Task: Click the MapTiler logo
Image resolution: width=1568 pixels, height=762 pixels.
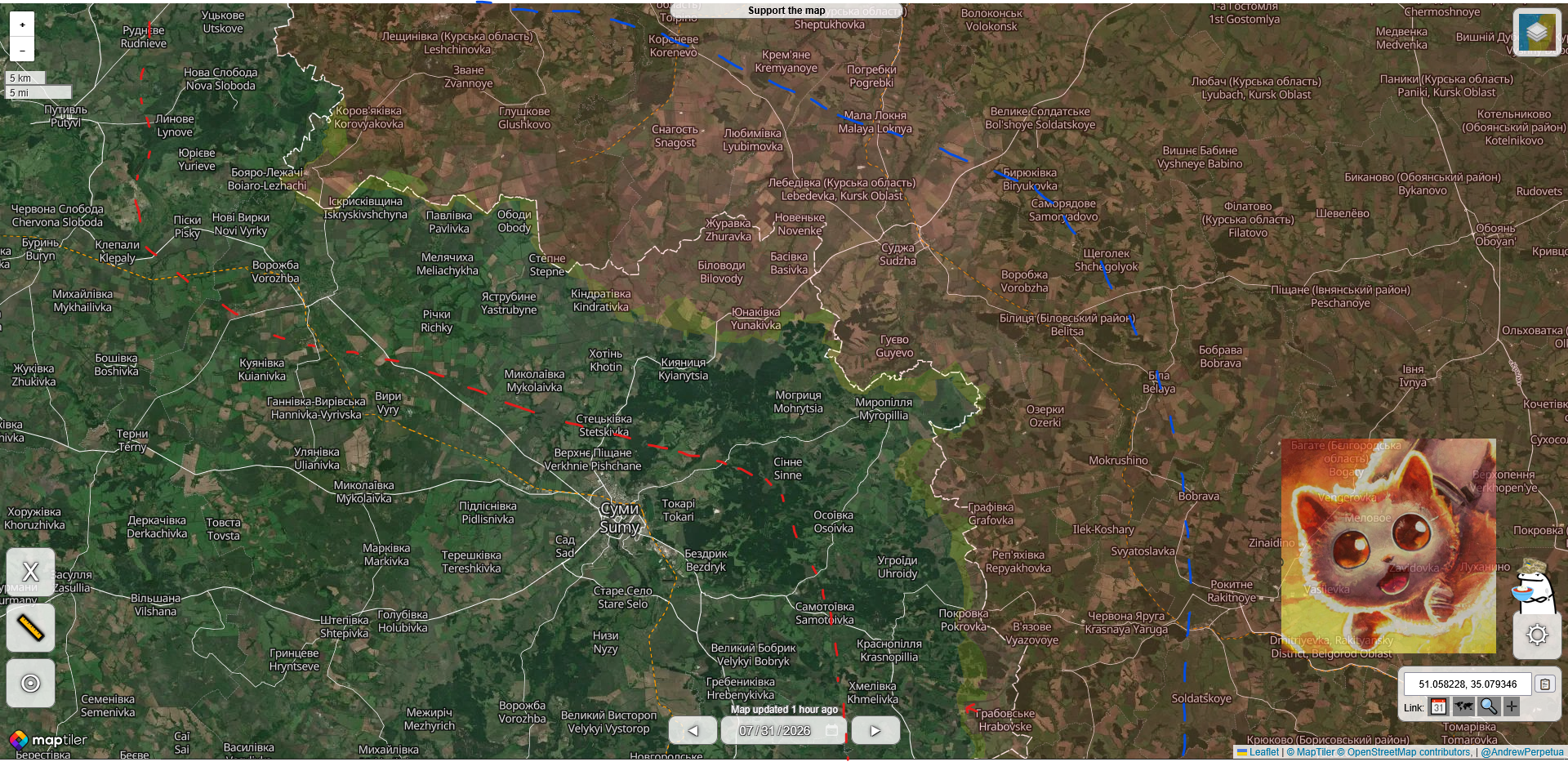Action: 48,740
